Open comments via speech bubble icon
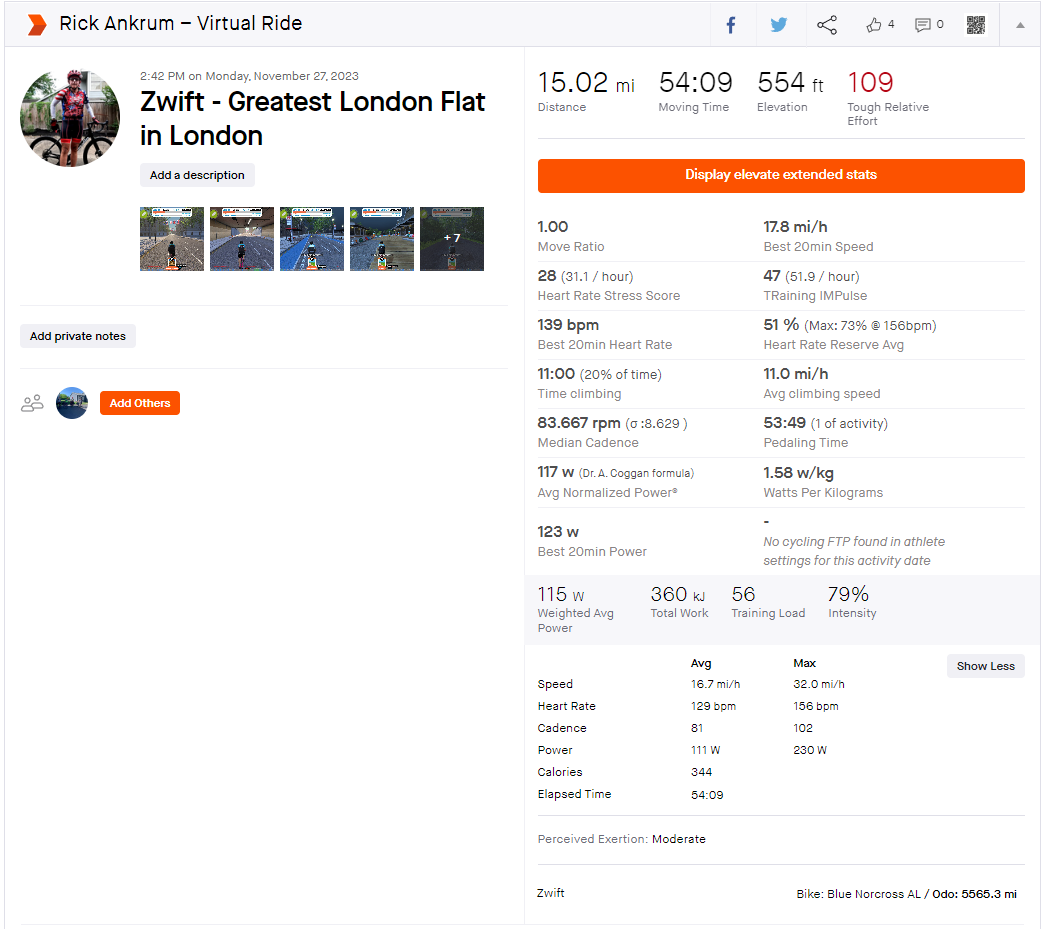 point(923,25)
